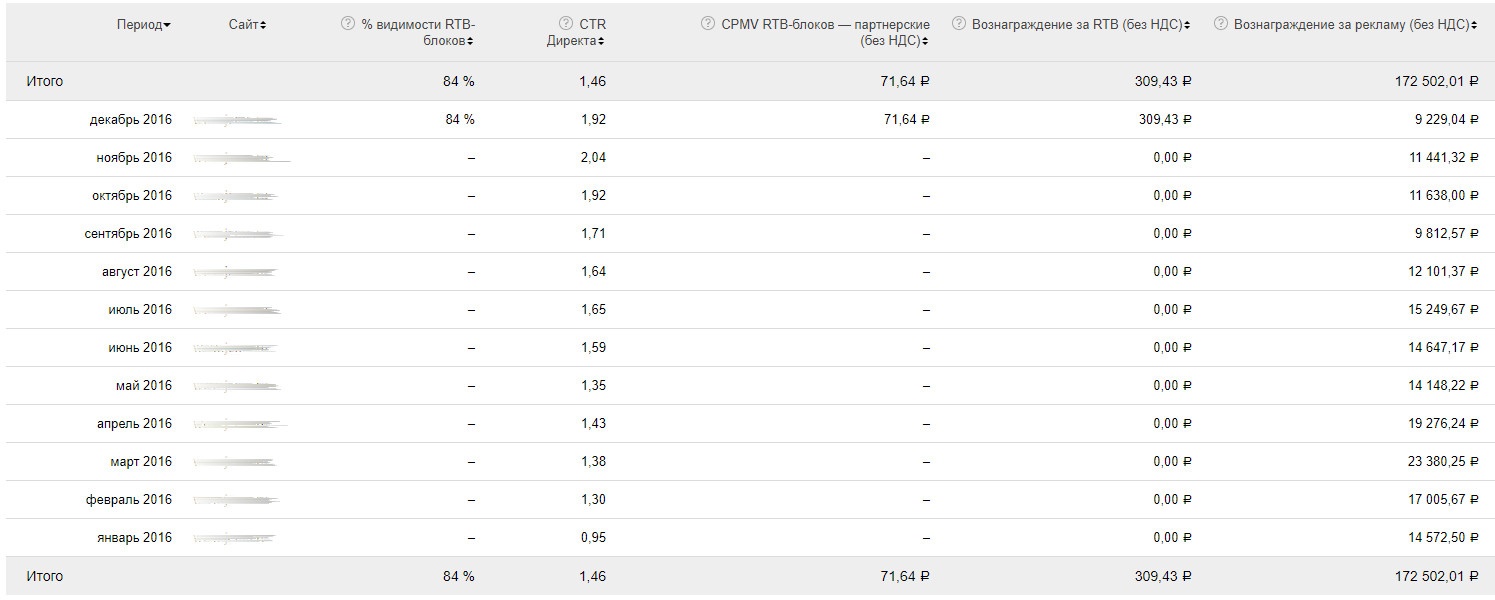Viewport: 1495px width, 600px height.
Task: Select the март 2016 period cell
Action: [140, 462]
